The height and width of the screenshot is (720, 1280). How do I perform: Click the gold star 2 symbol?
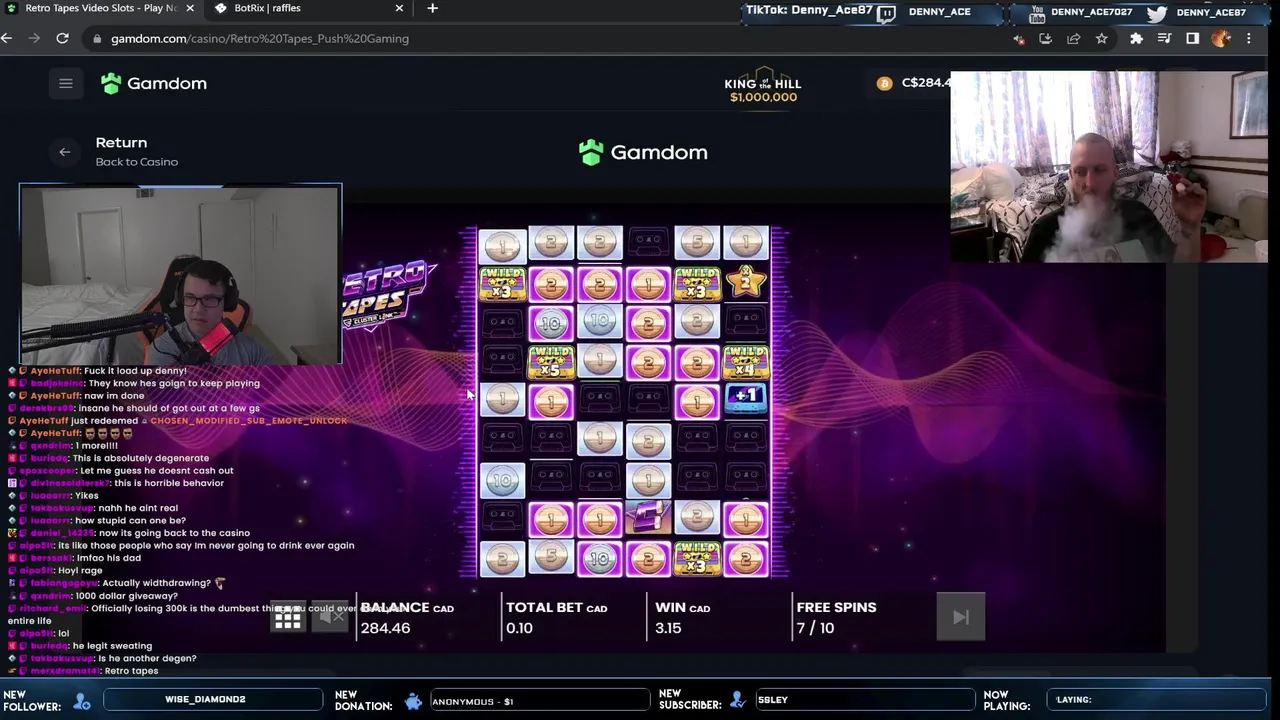pyautogui.click(x=745, y=283)
